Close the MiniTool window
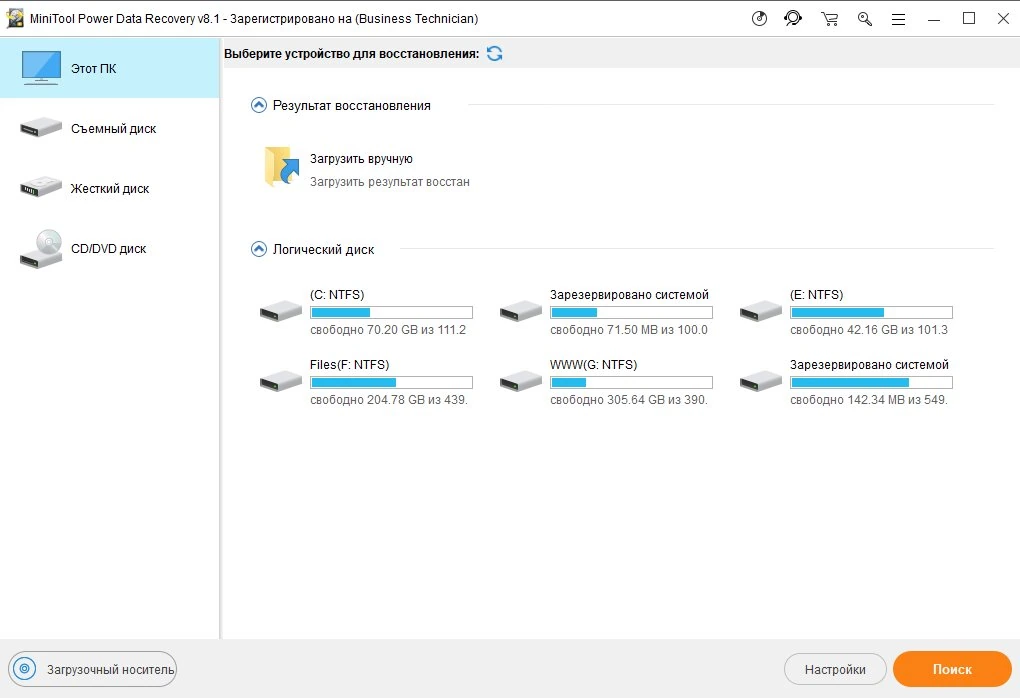This screenshot has height=698, width=1020. pyautogui.click(x=1003, y=19)
